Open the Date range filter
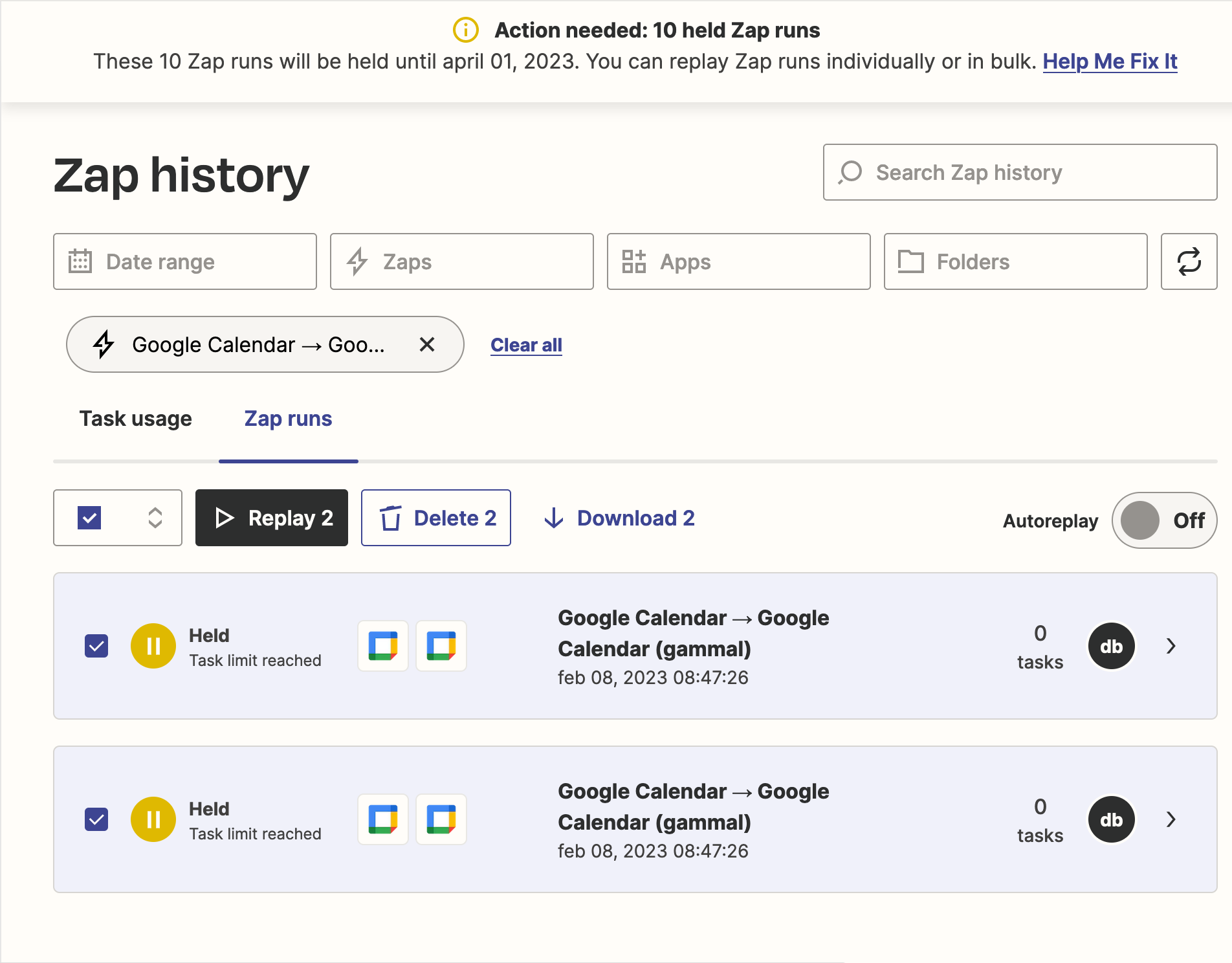The height and width of the screenshot is (963, 1232). [185, 261]
